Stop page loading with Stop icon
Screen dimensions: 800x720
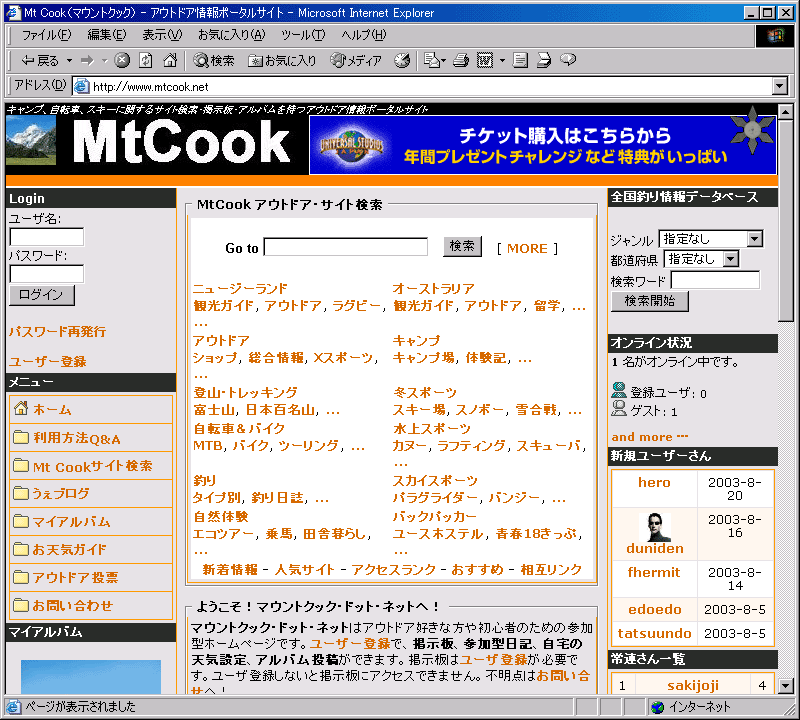121,61
